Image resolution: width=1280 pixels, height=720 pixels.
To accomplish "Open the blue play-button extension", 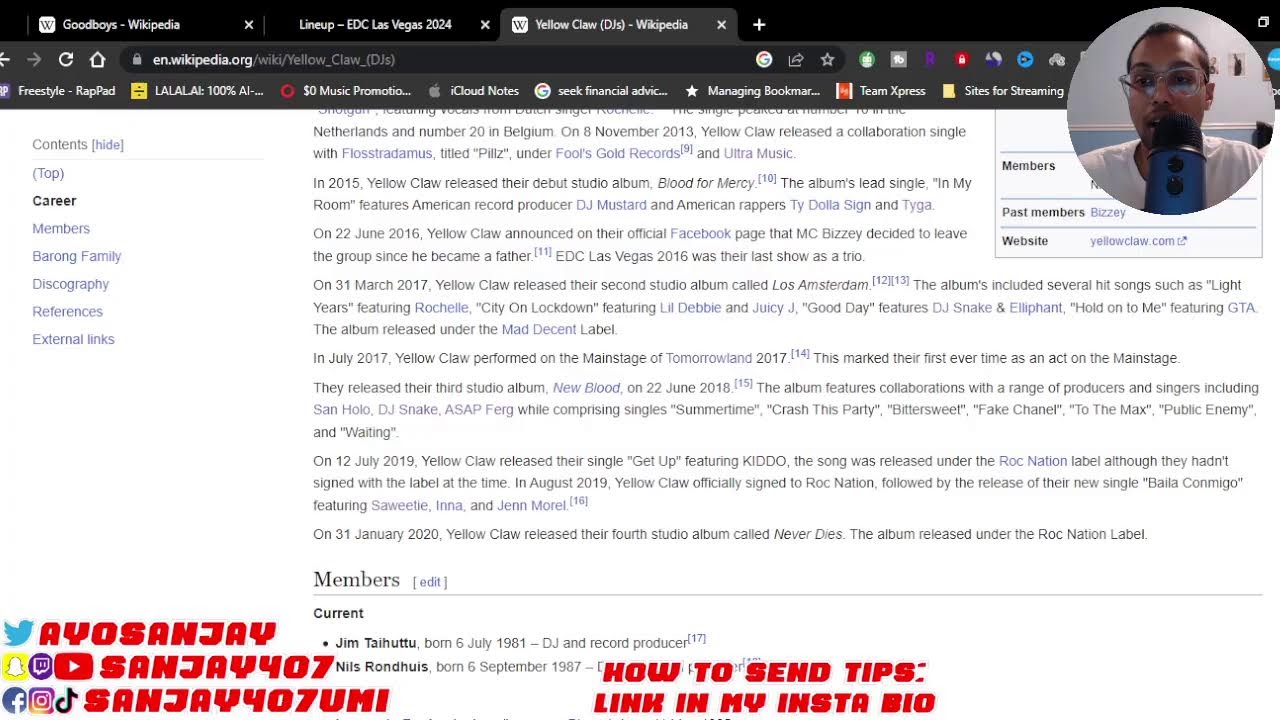I will point(1025,59).
